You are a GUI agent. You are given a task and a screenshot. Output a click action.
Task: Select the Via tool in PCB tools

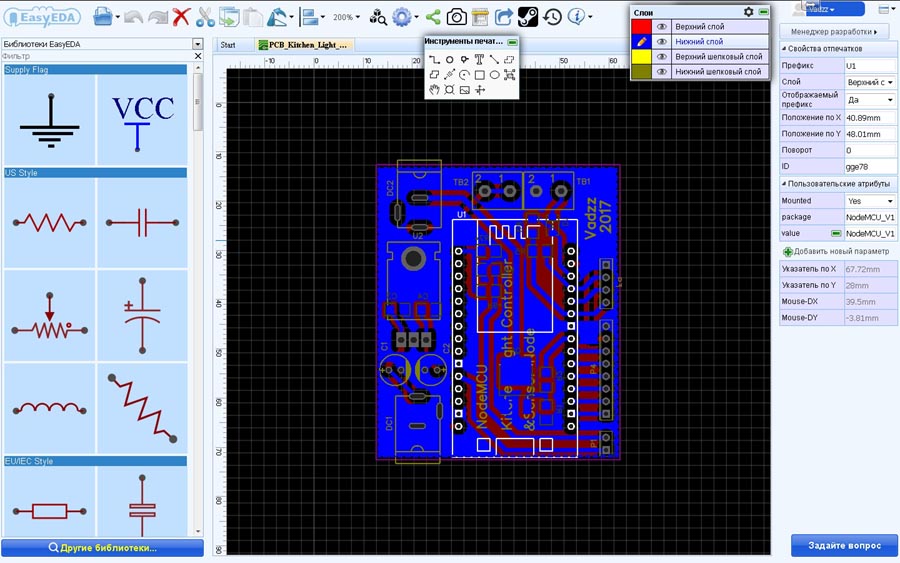[464, 59]
